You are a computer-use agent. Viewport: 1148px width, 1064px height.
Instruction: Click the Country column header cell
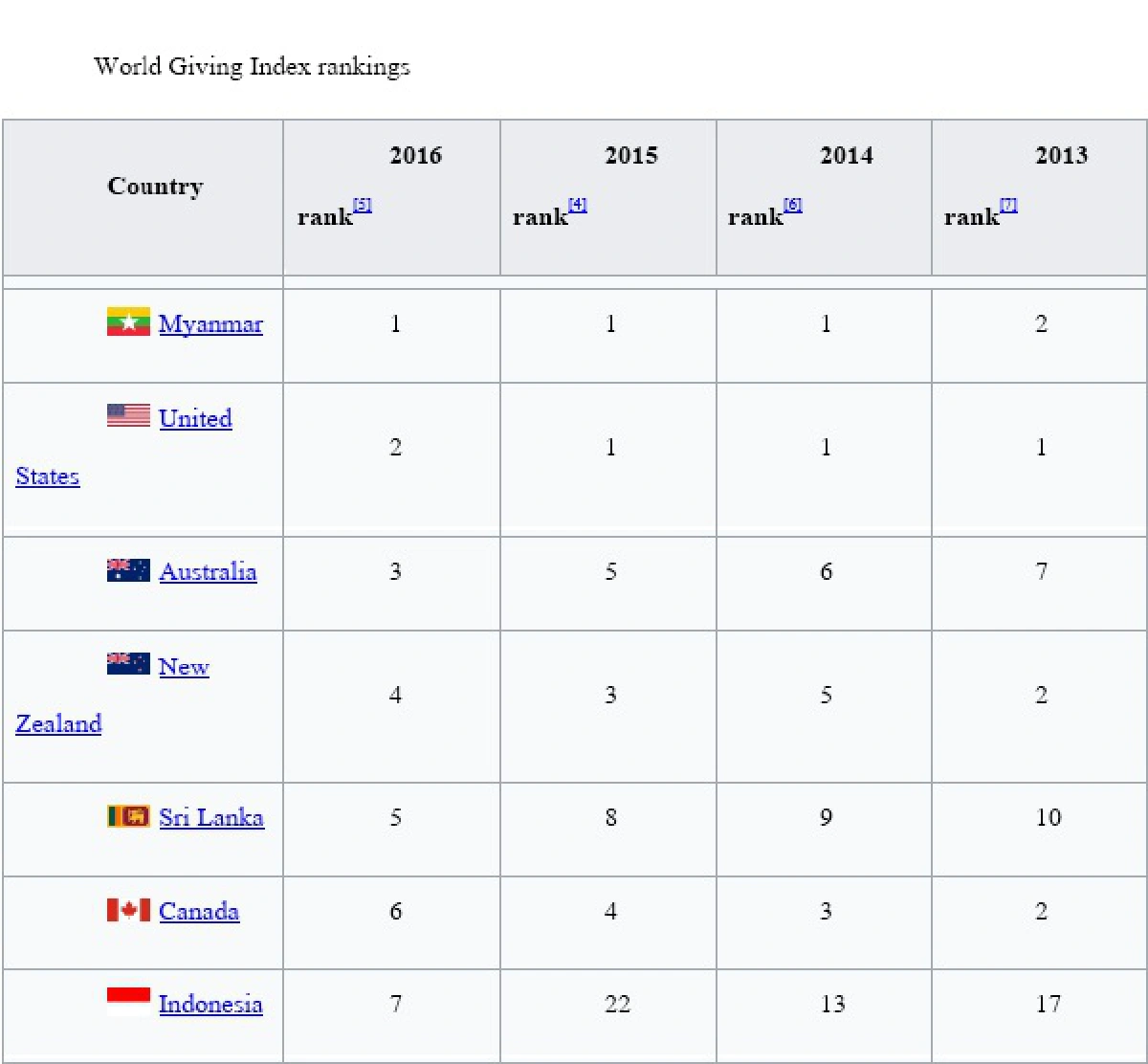pyautogui.click(x=154, y=187)
